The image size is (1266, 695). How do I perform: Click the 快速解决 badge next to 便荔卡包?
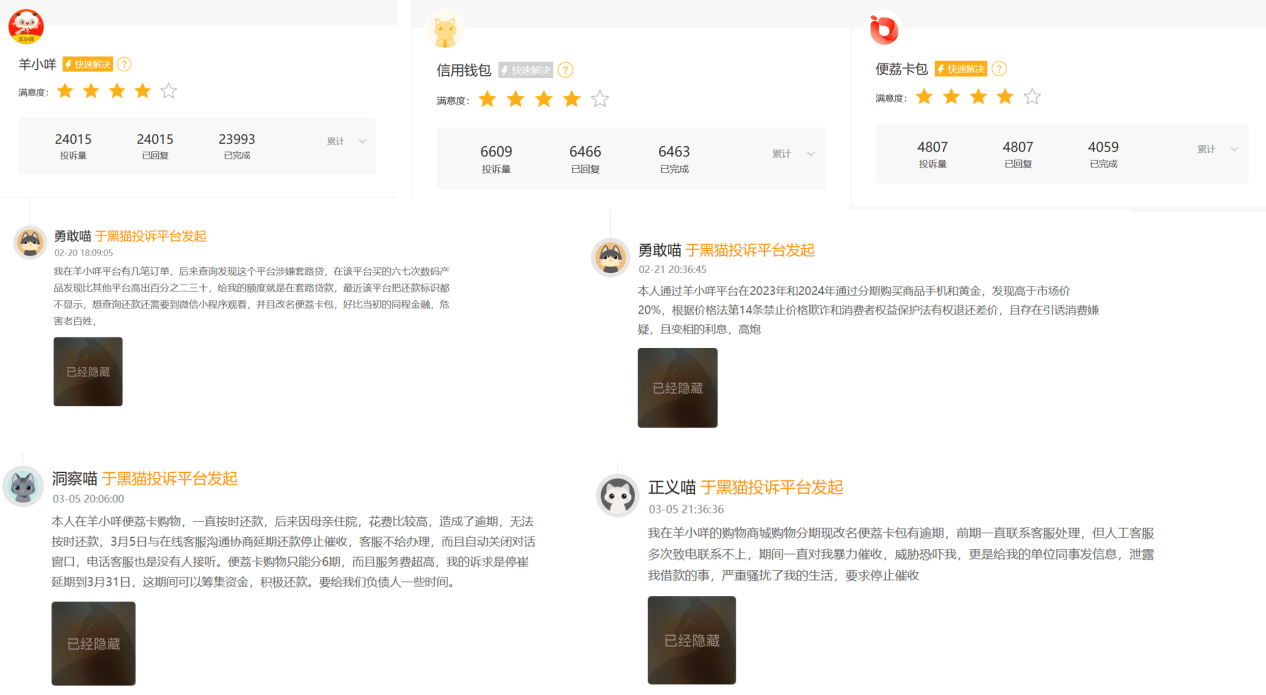(x=961, y=69)
